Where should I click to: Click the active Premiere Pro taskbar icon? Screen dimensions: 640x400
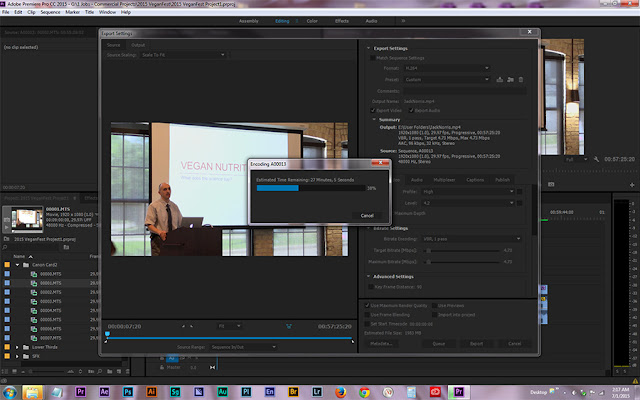(x=459, y=392)
